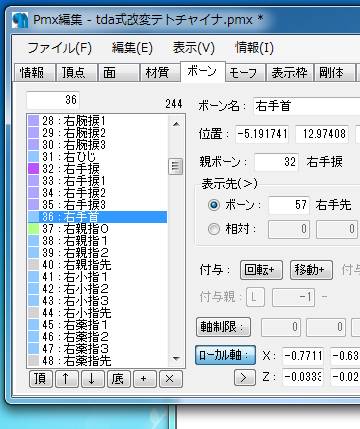Select bone 42 : 右小指２

[97, 289]
